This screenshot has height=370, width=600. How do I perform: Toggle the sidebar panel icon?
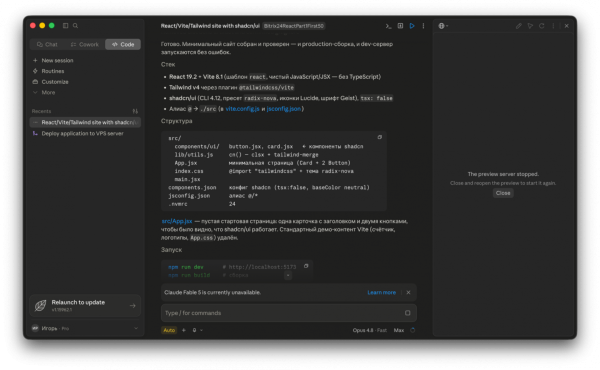[65, 26]
